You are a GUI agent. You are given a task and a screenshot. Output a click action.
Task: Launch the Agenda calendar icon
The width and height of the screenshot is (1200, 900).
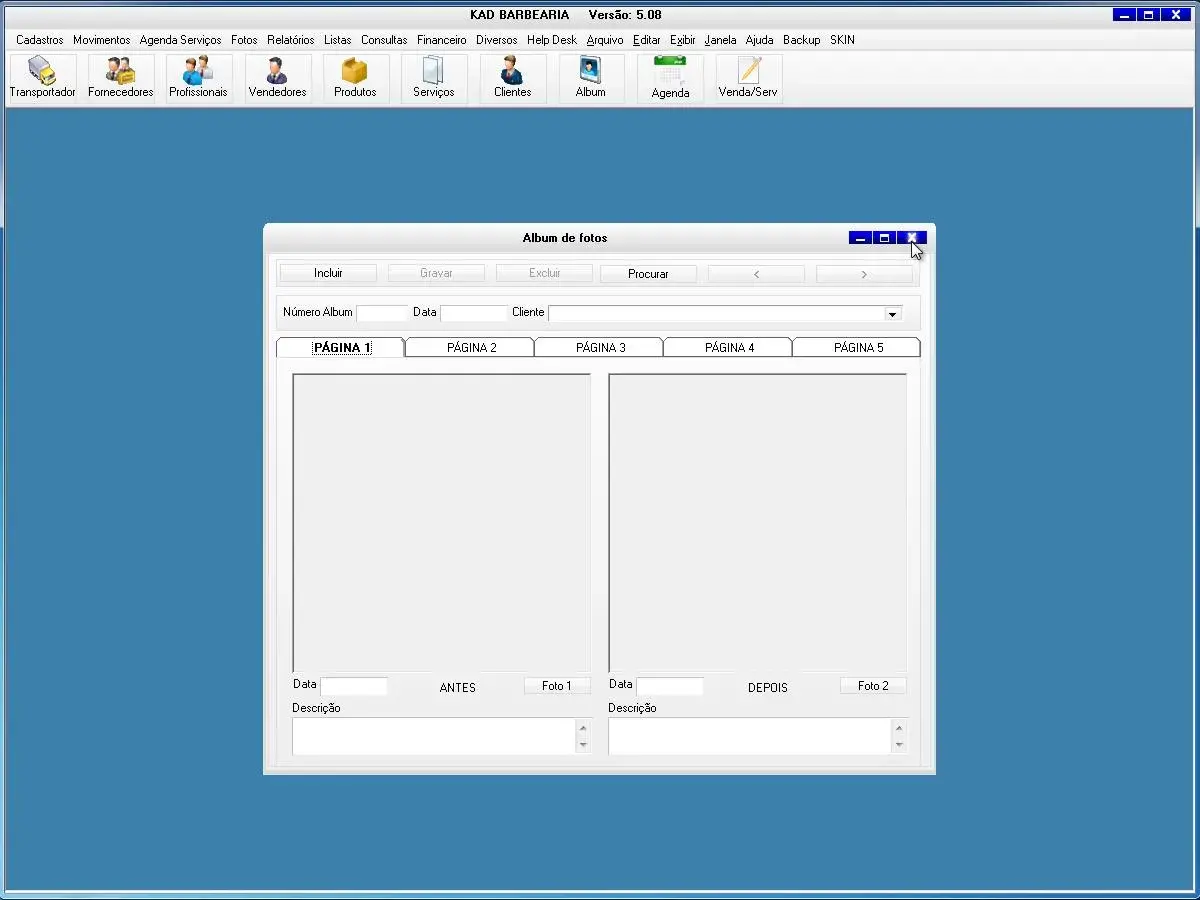point(670,78)
